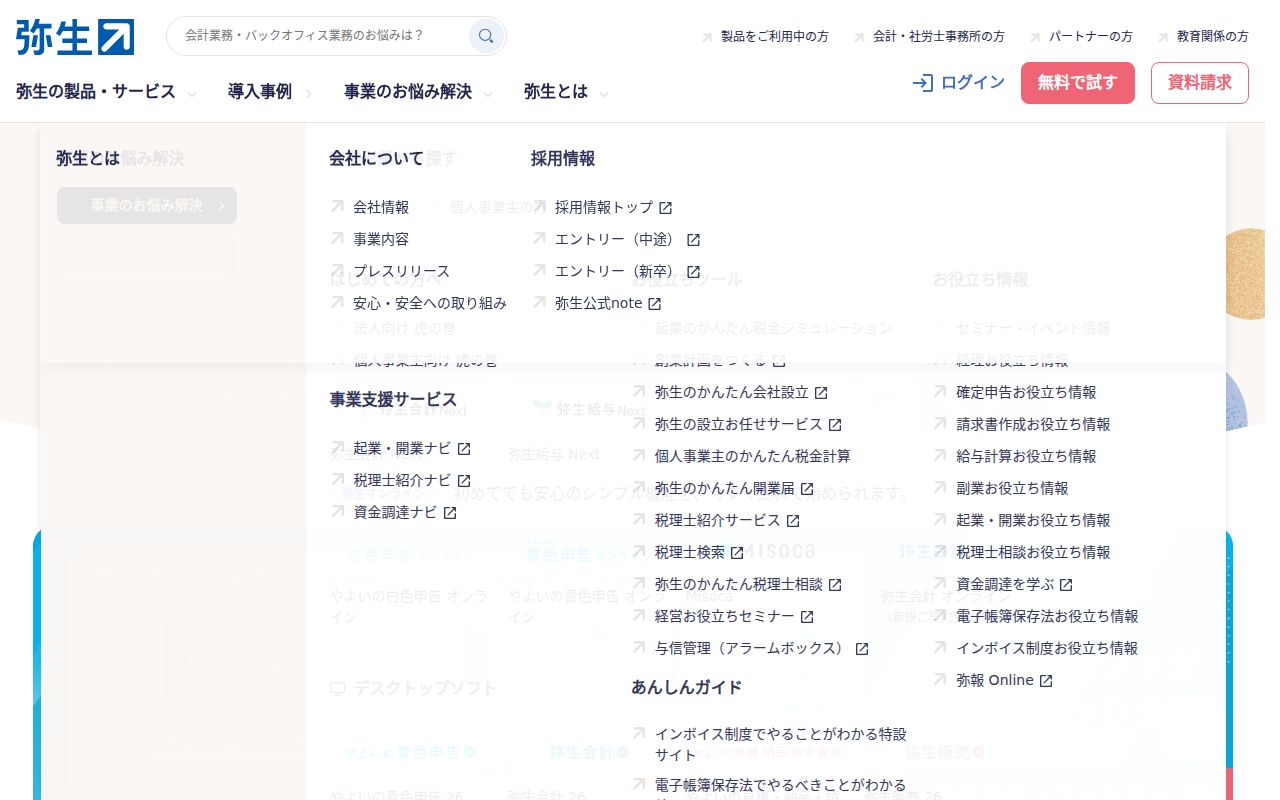Click the Yayoi logo
Viewport: 1280px width, 800px height.
pyautogui.click(x=75, y=36)
